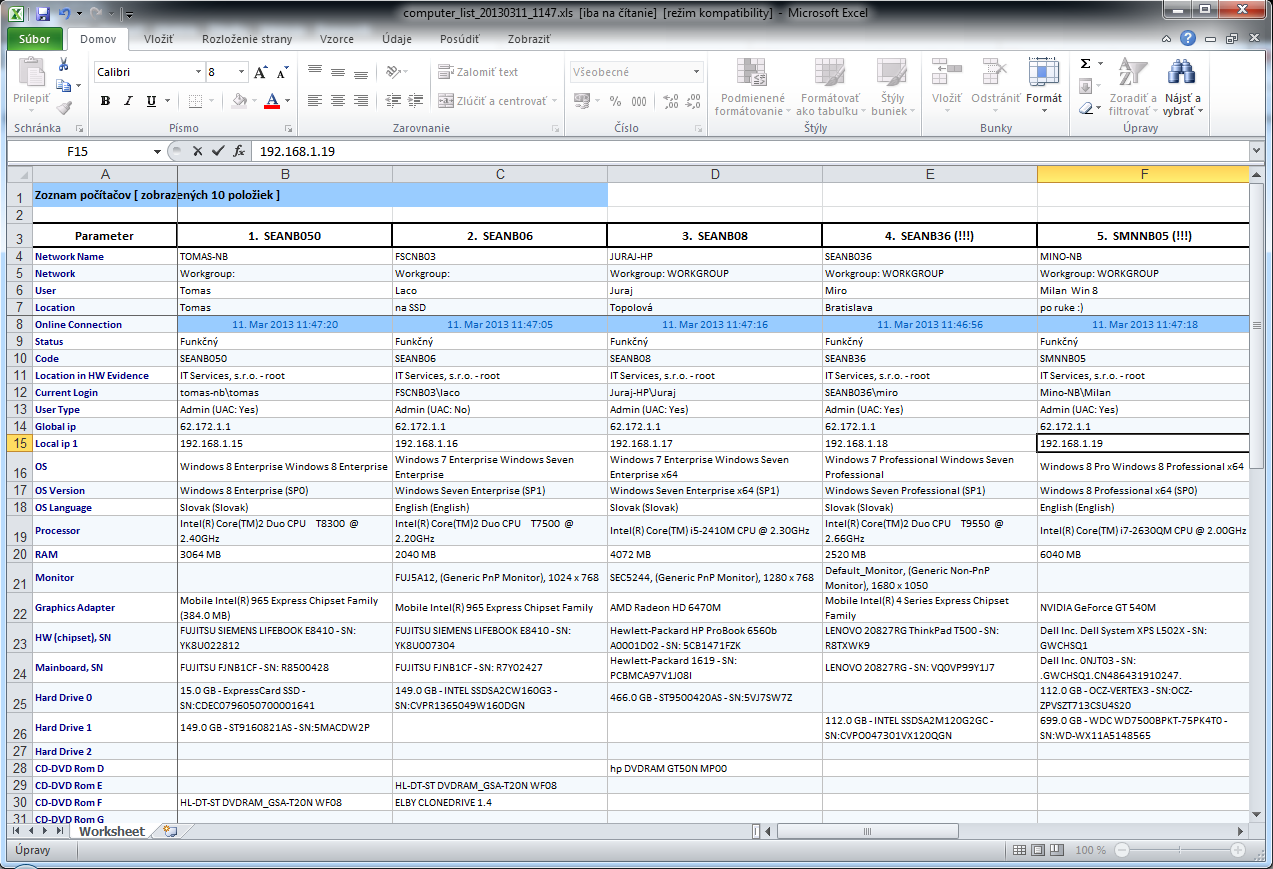Increase font size with the large A
This screenshot has height=869, width=1273.
coord(260,72)
